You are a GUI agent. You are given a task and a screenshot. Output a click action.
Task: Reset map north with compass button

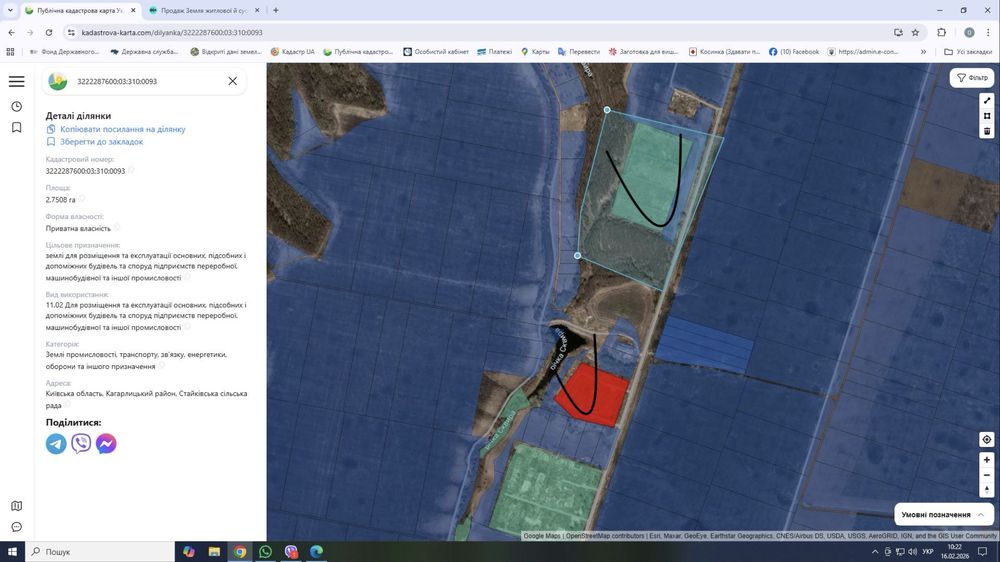(x=987, y=490)
